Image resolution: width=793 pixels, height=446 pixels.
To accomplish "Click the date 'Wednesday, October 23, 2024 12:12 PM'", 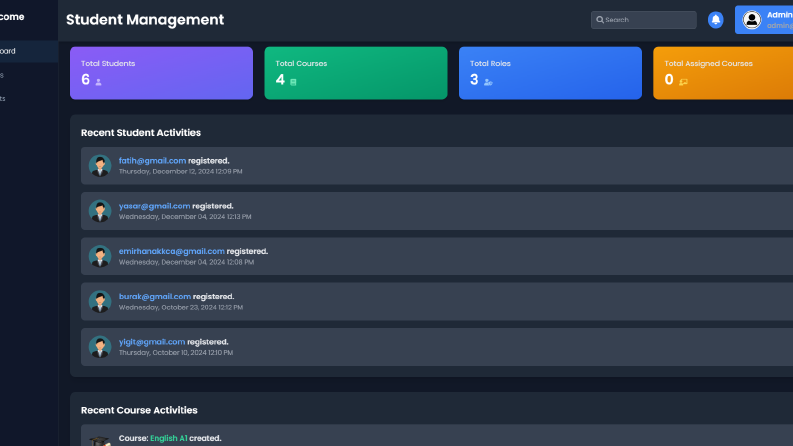I will pyautogui.click(x=181, y=307).
